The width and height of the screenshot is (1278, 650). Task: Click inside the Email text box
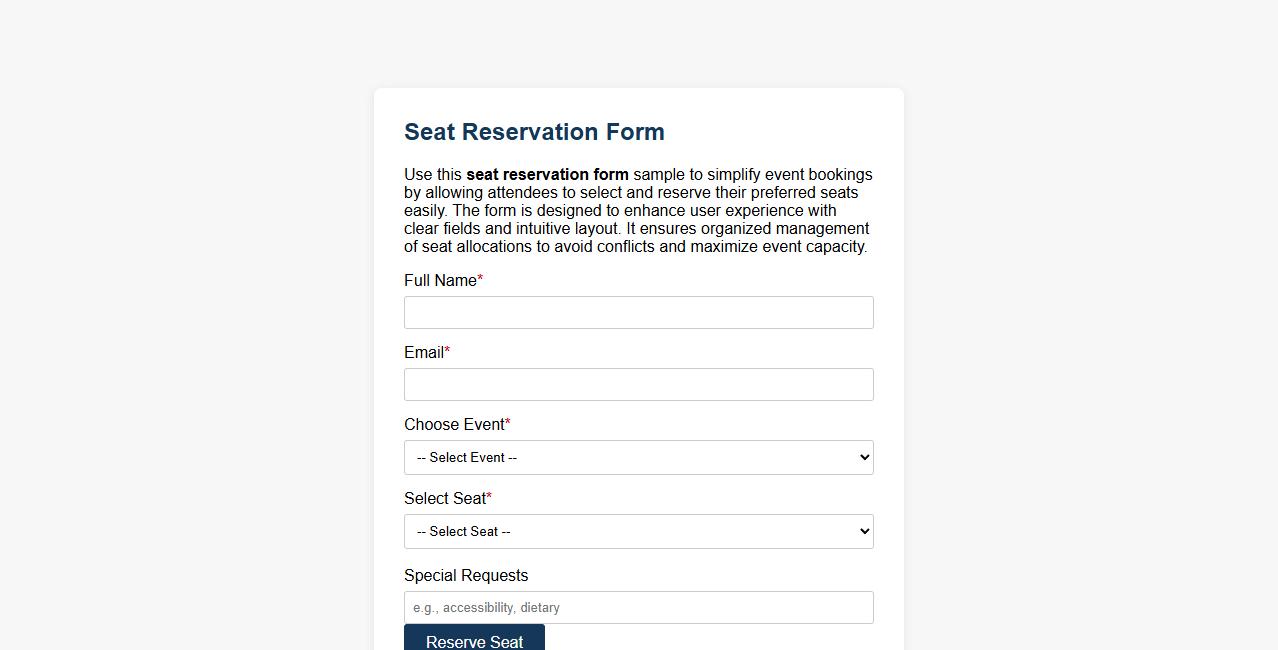click(639, 384)
